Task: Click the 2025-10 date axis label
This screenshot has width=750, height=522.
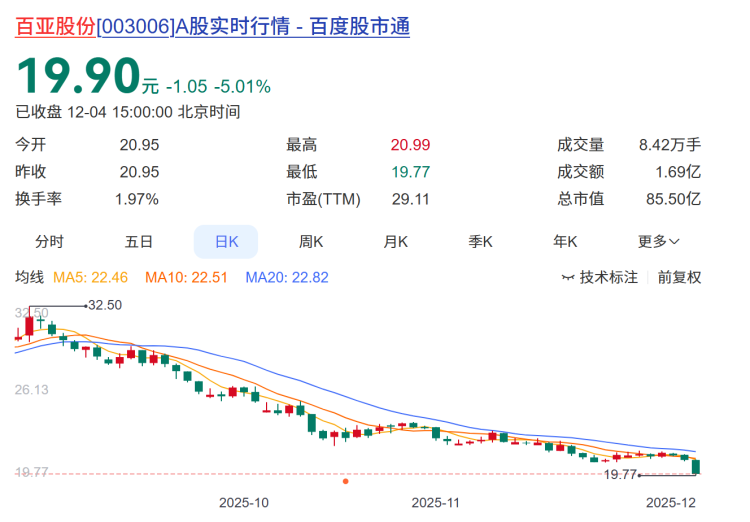Action: tap(244, 503)
